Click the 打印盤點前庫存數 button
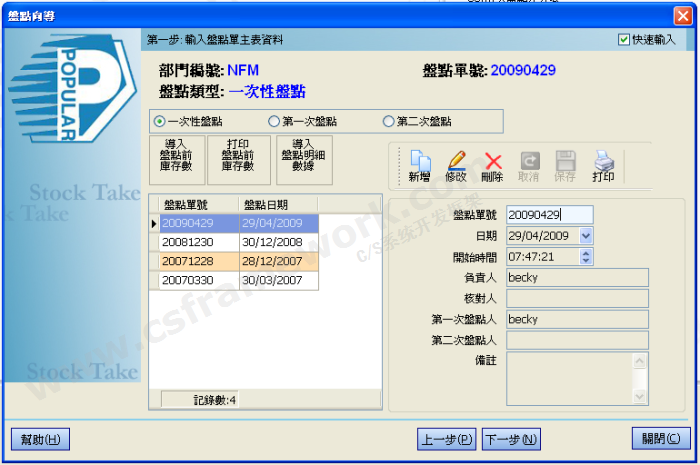The image size is (700, 465). coord(238,160)
